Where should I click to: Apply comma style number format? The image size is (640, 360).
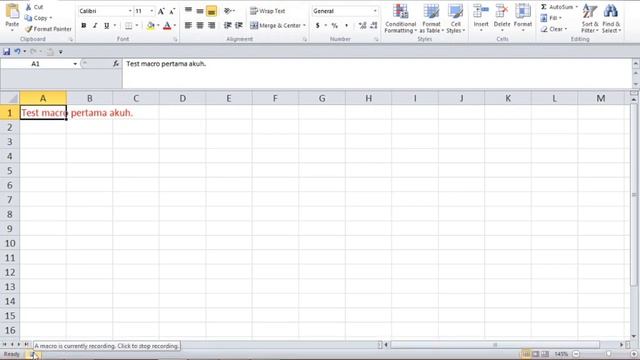(x=347, y=25)
